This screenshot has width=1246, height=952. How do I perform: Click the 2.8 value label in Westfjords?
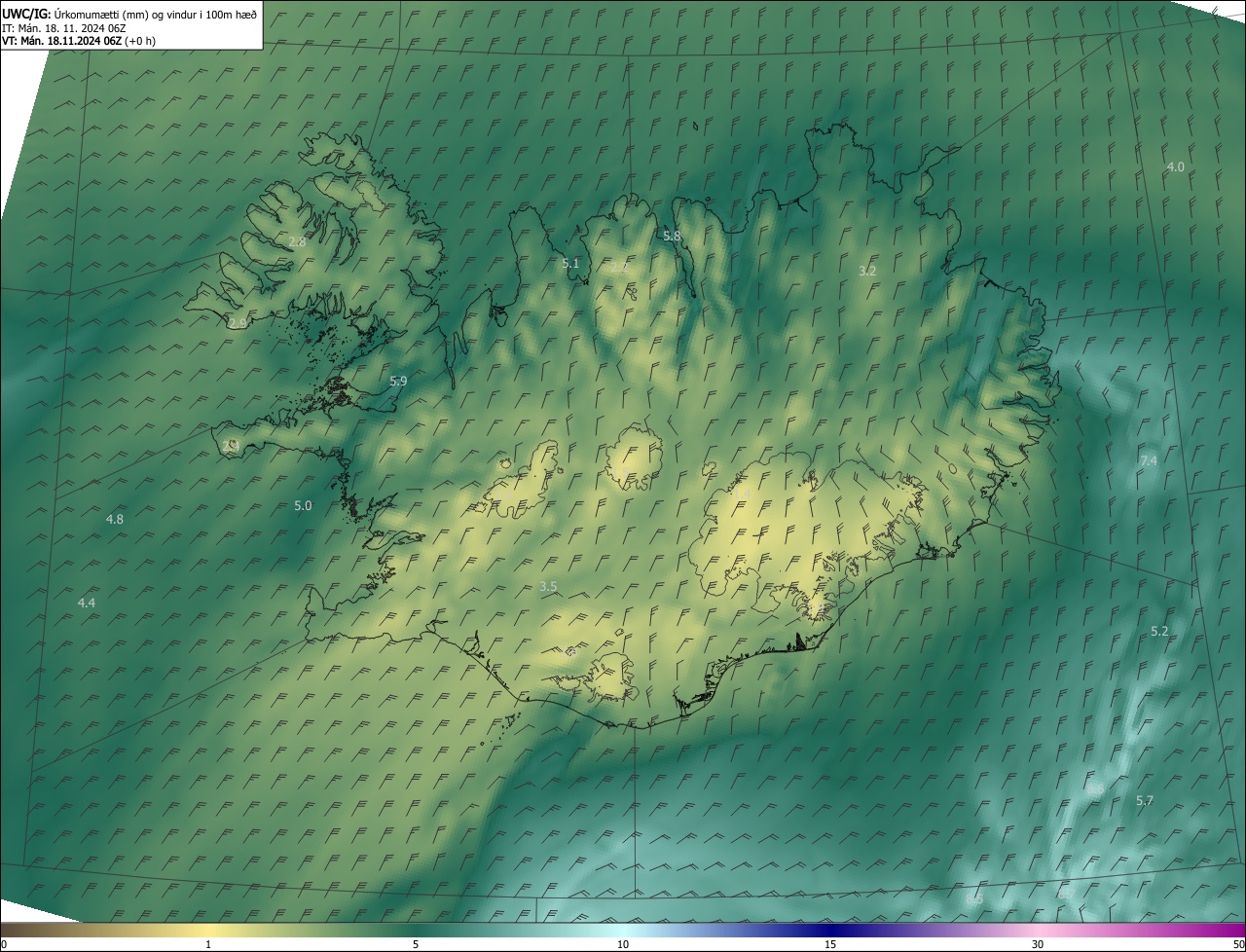tap(298, 242)
